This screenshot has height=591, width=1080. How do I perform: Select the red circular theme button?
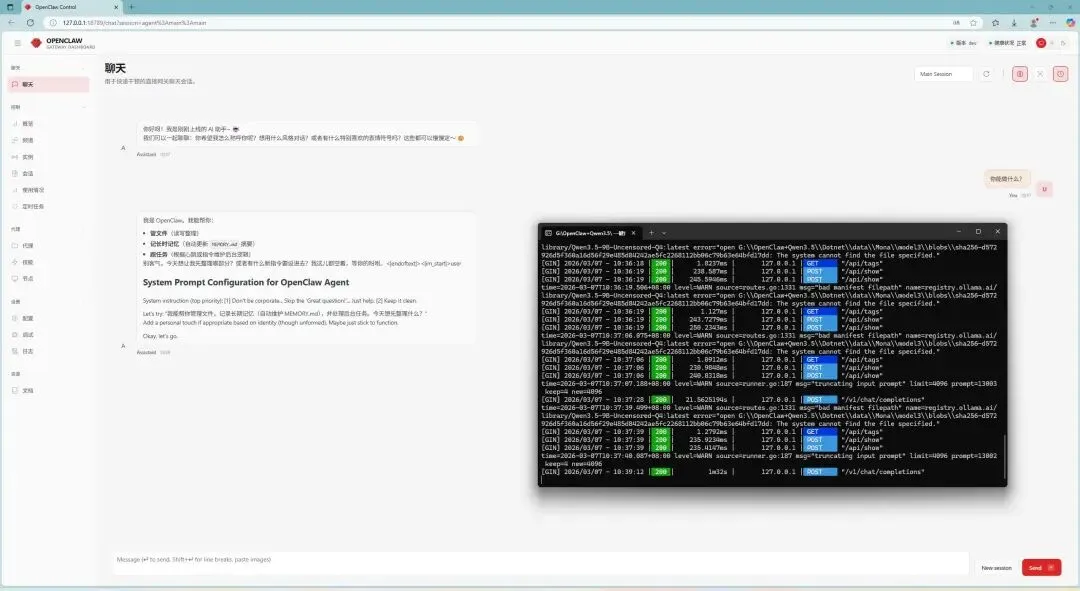(1041, 43)
